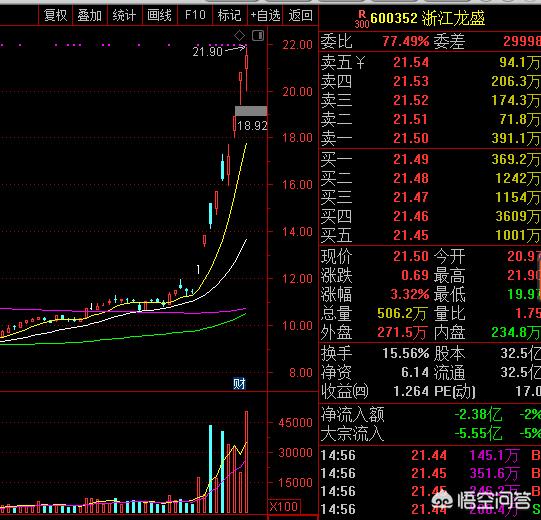The height and width of the screenshot is (520, 541).
Task: Click 换手 value 15.56%
Action: pos(406,353)
